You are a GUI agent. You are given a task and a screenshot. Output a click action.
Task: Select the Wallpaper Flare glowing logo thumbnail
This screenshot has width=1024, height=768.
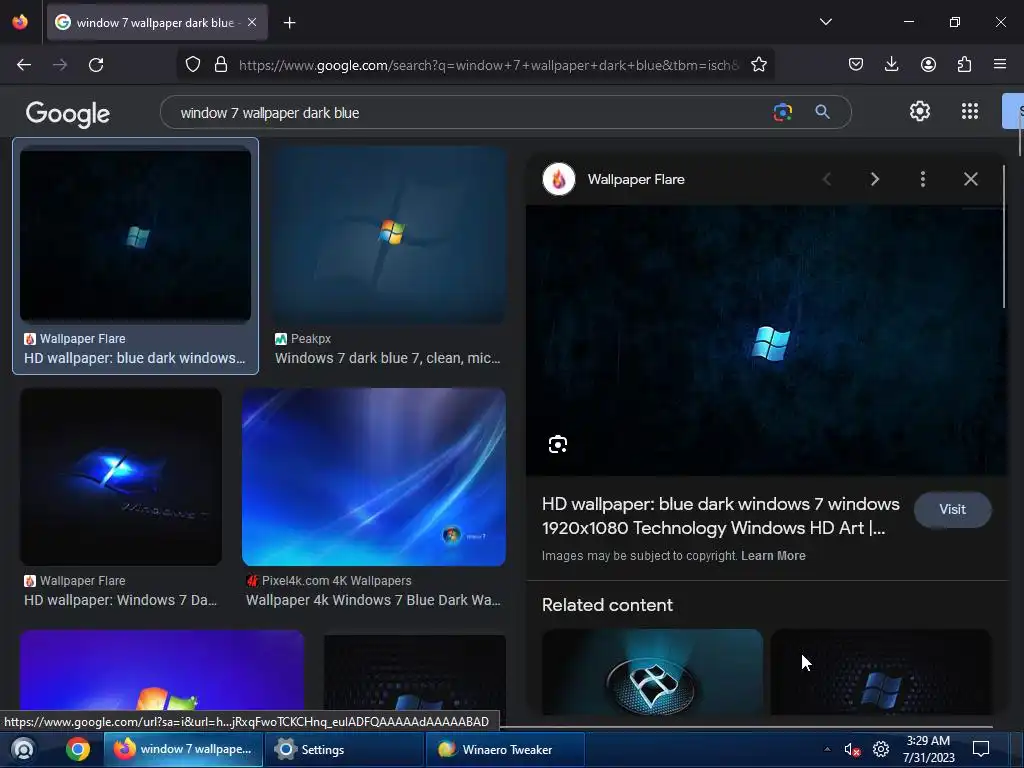pos(121,477)
